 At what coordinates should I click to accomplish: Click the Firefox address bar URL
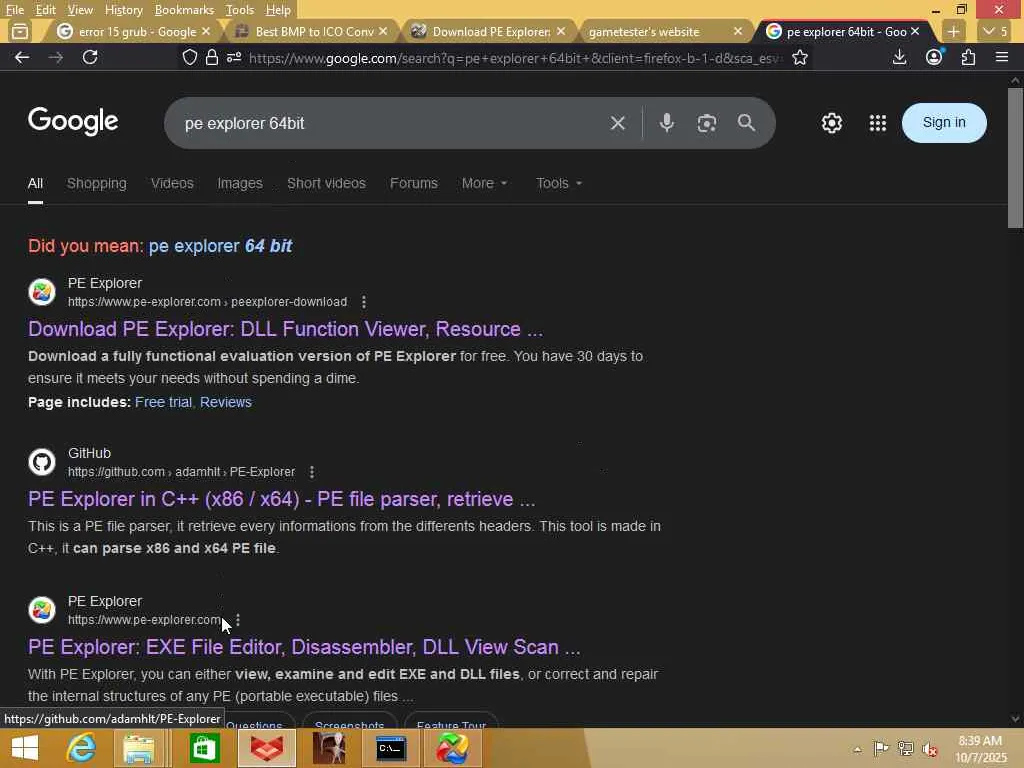[515, 58]
